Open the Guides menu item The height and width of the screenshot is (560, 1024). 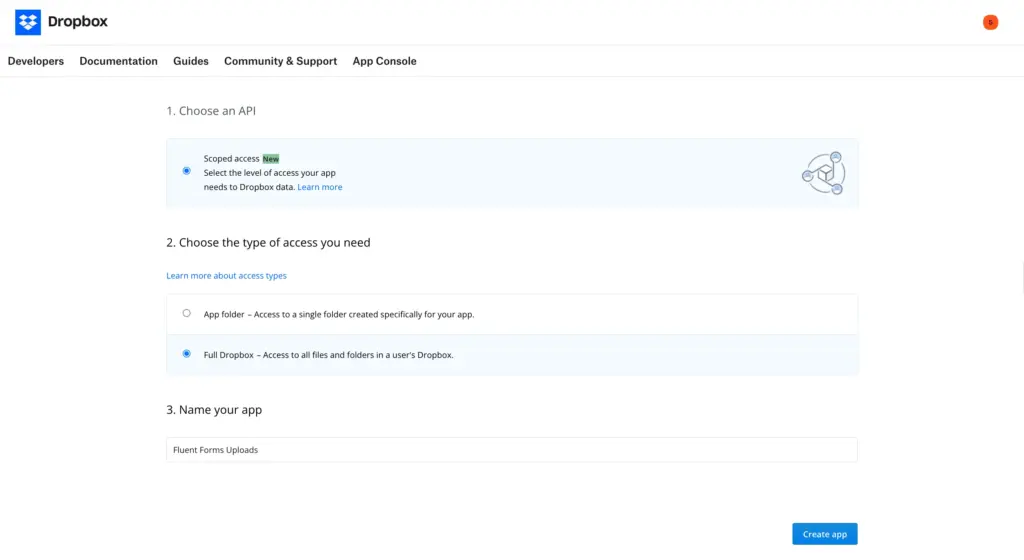click(191, 61)
